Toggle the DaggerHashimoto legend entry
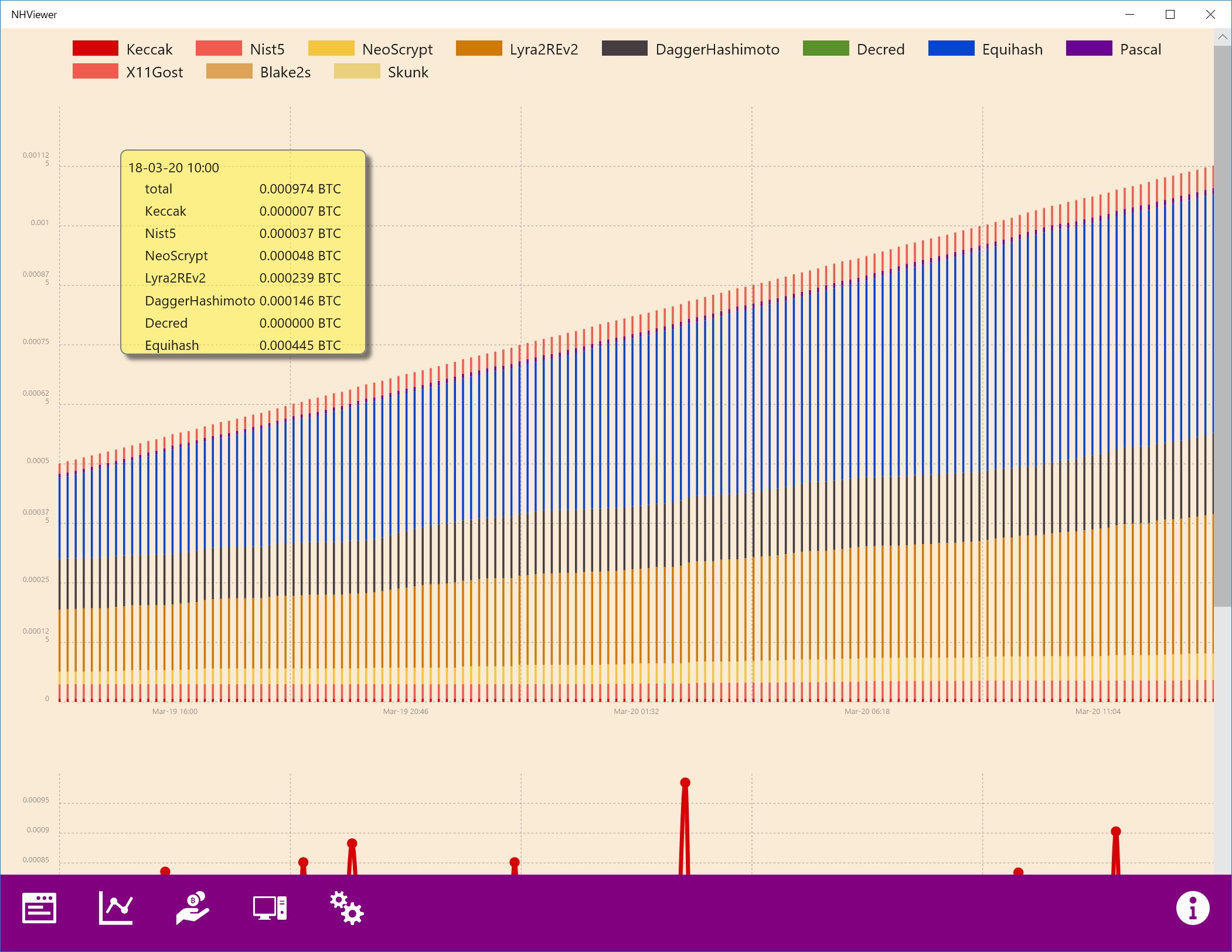Image resolution: width=1232 pixels, height=952 pixels. 717,49
